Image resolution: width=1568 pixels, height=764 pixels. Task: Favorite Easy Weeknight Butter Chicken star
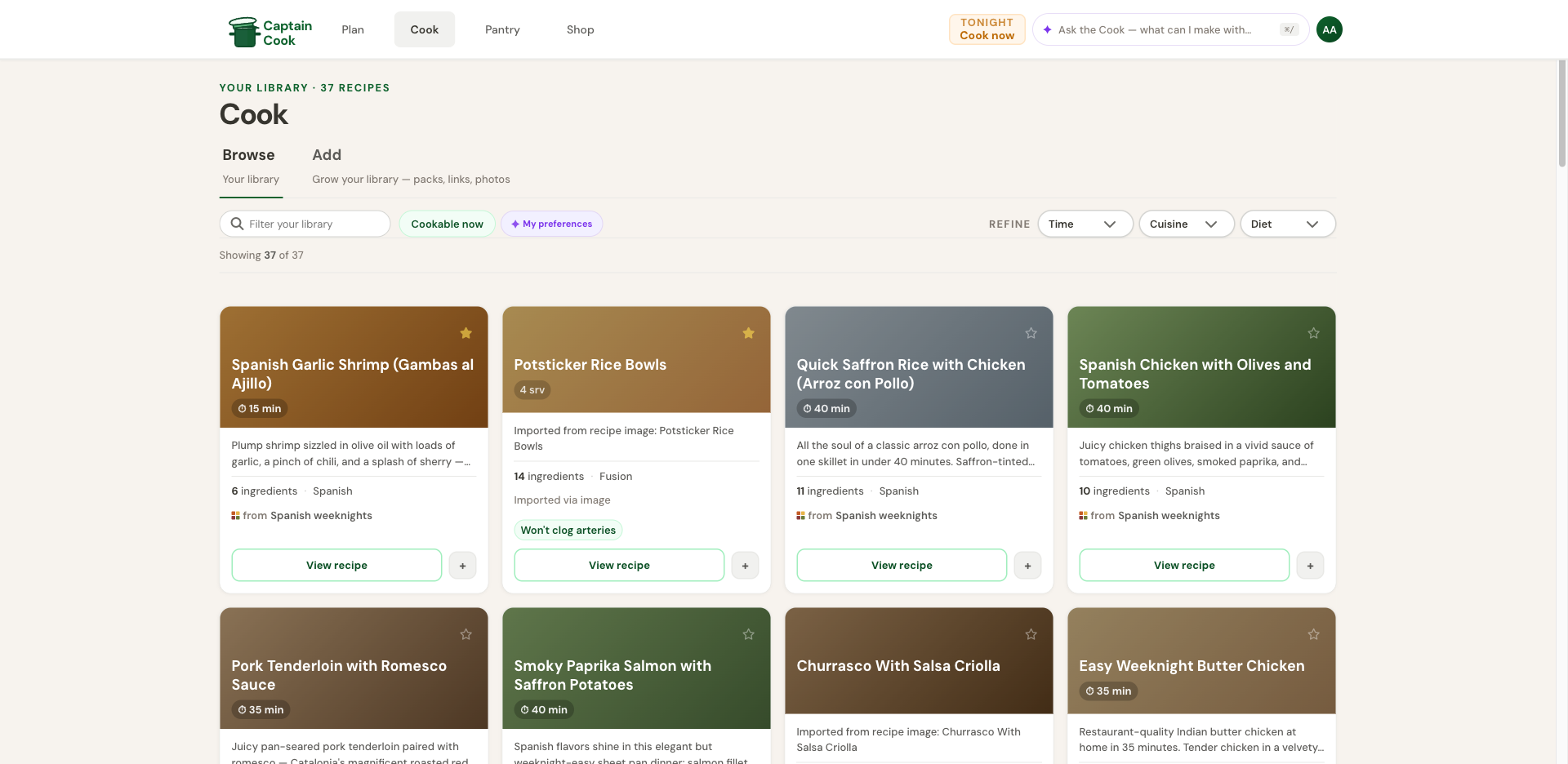[1313, 634]
